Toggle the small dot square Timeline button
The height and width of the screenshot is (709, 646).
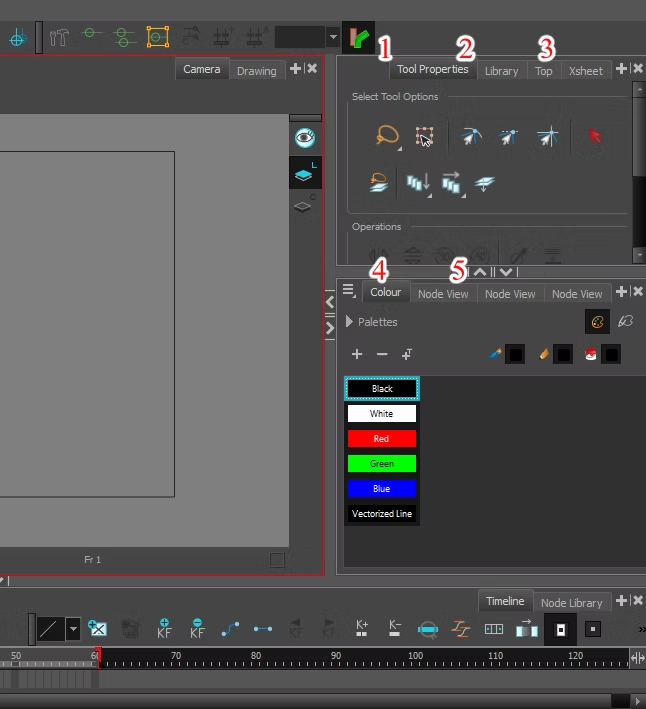click(x=593, y=629)
